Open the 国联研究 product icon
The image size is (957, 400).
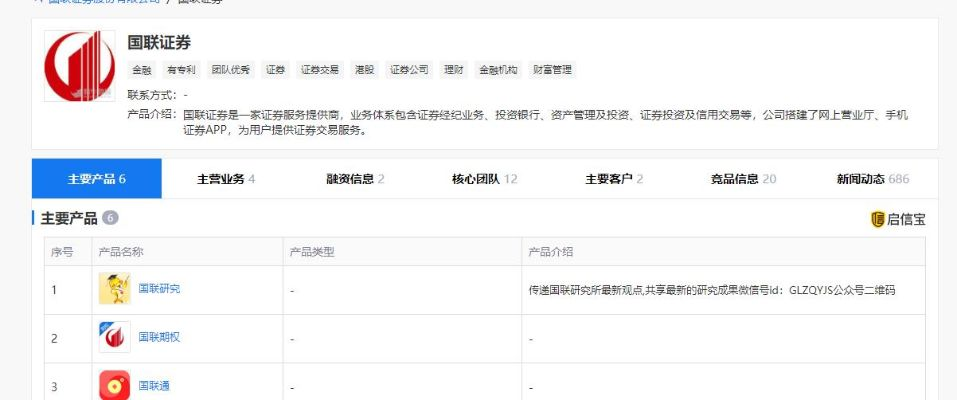115,289
